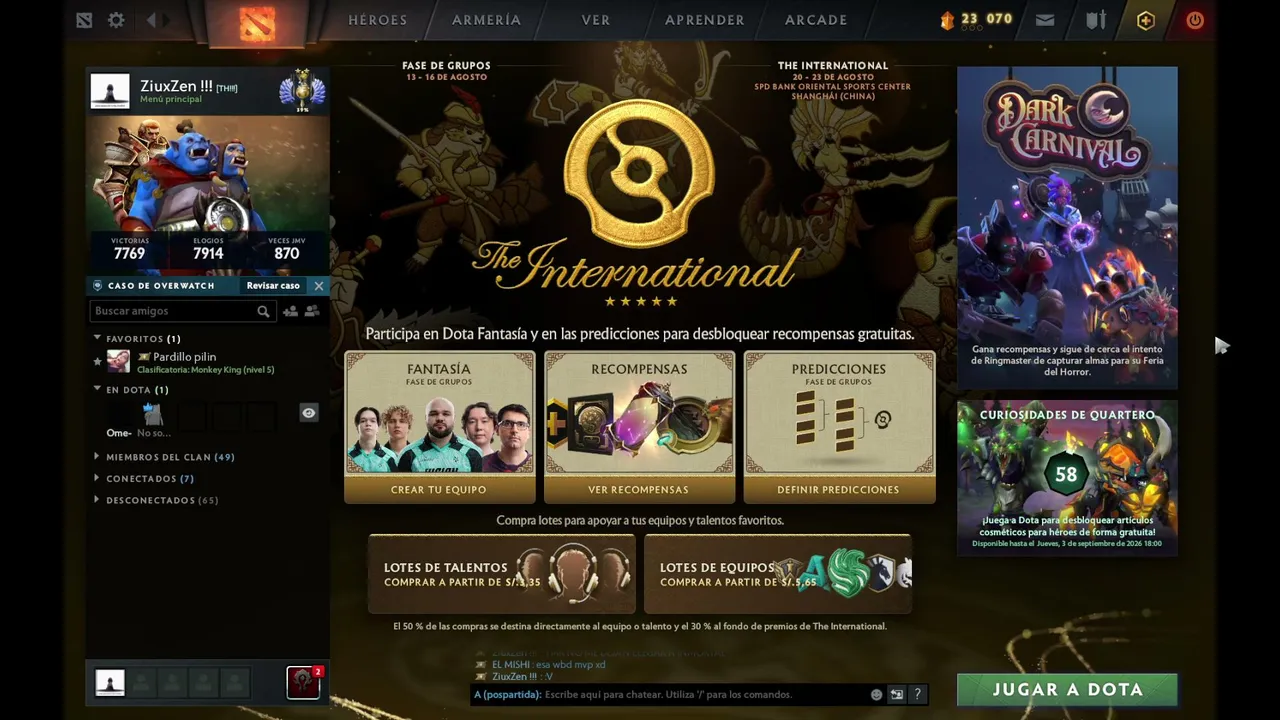Toggle favorite star next to Pardillo pilin
Screen dimensions: 1280x720
97,361
